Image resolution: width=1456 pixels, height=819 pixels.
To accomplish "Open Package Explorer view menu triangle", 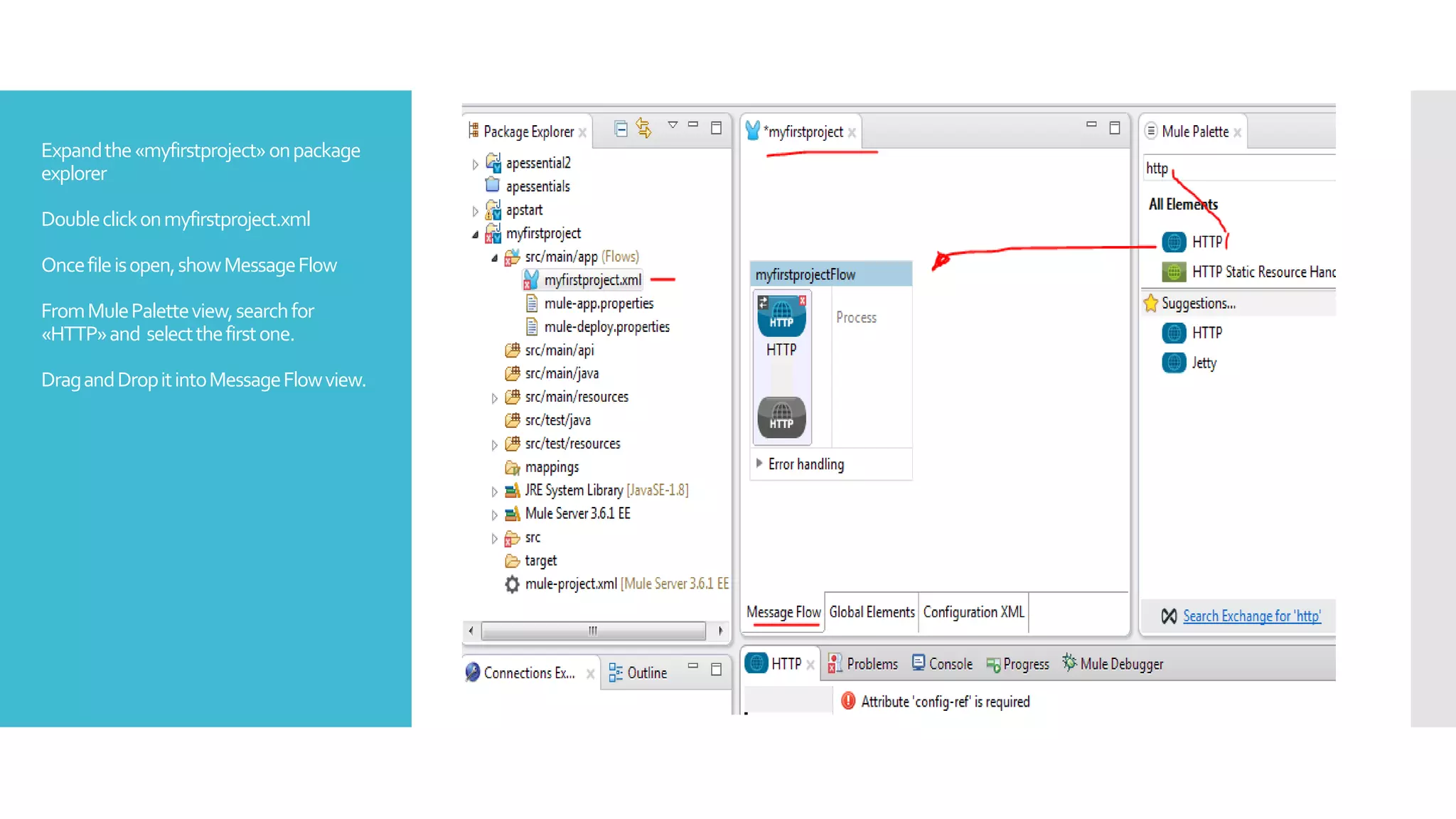I will pyautogui.click(x=673, y=125).
